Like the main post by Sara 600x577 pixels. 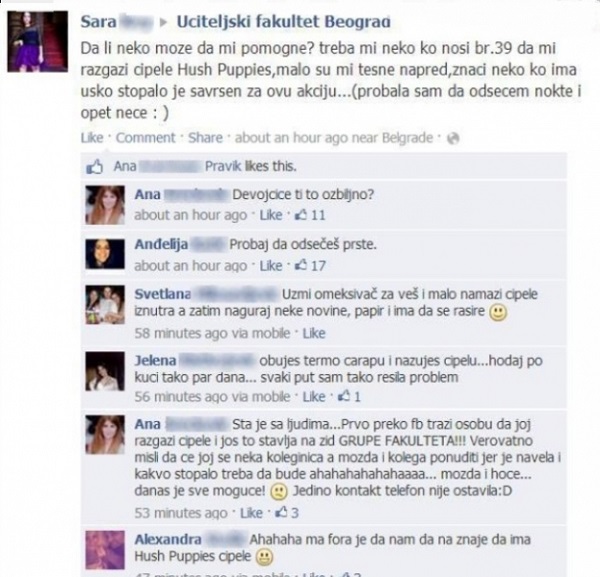click(x=92, y=138)
